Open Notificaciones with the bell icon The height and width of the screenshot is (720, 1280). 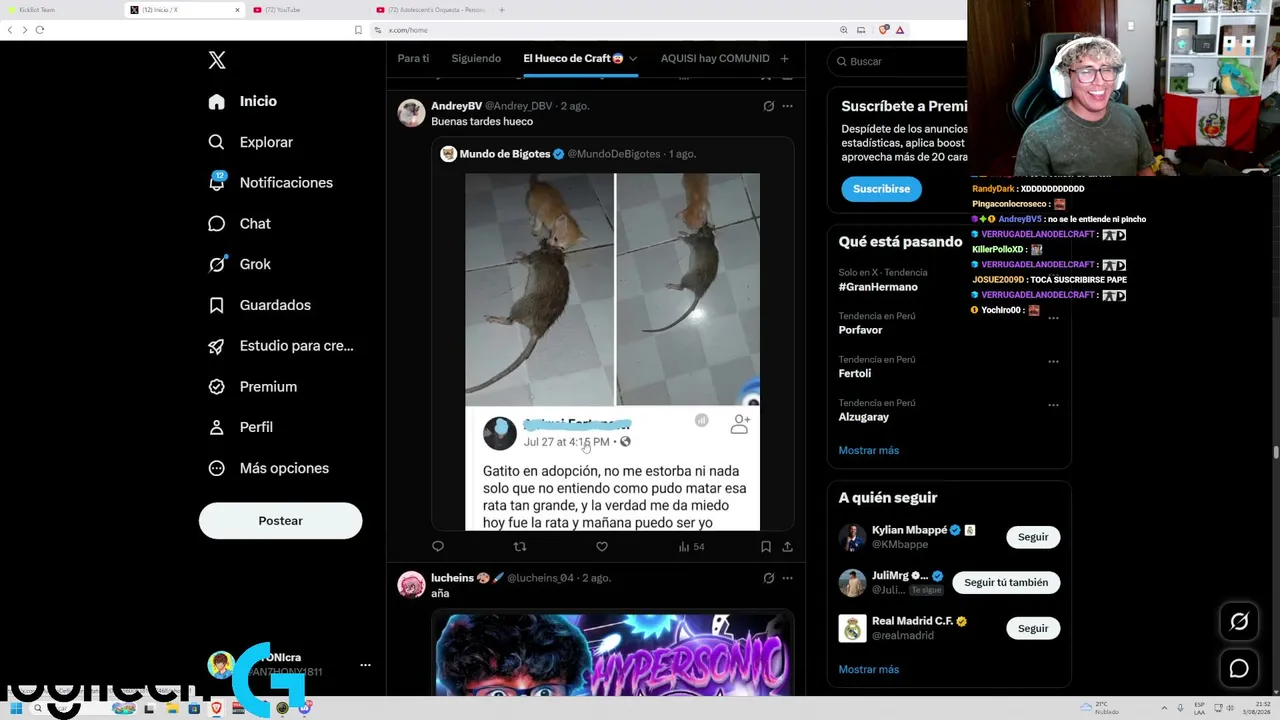270,183
